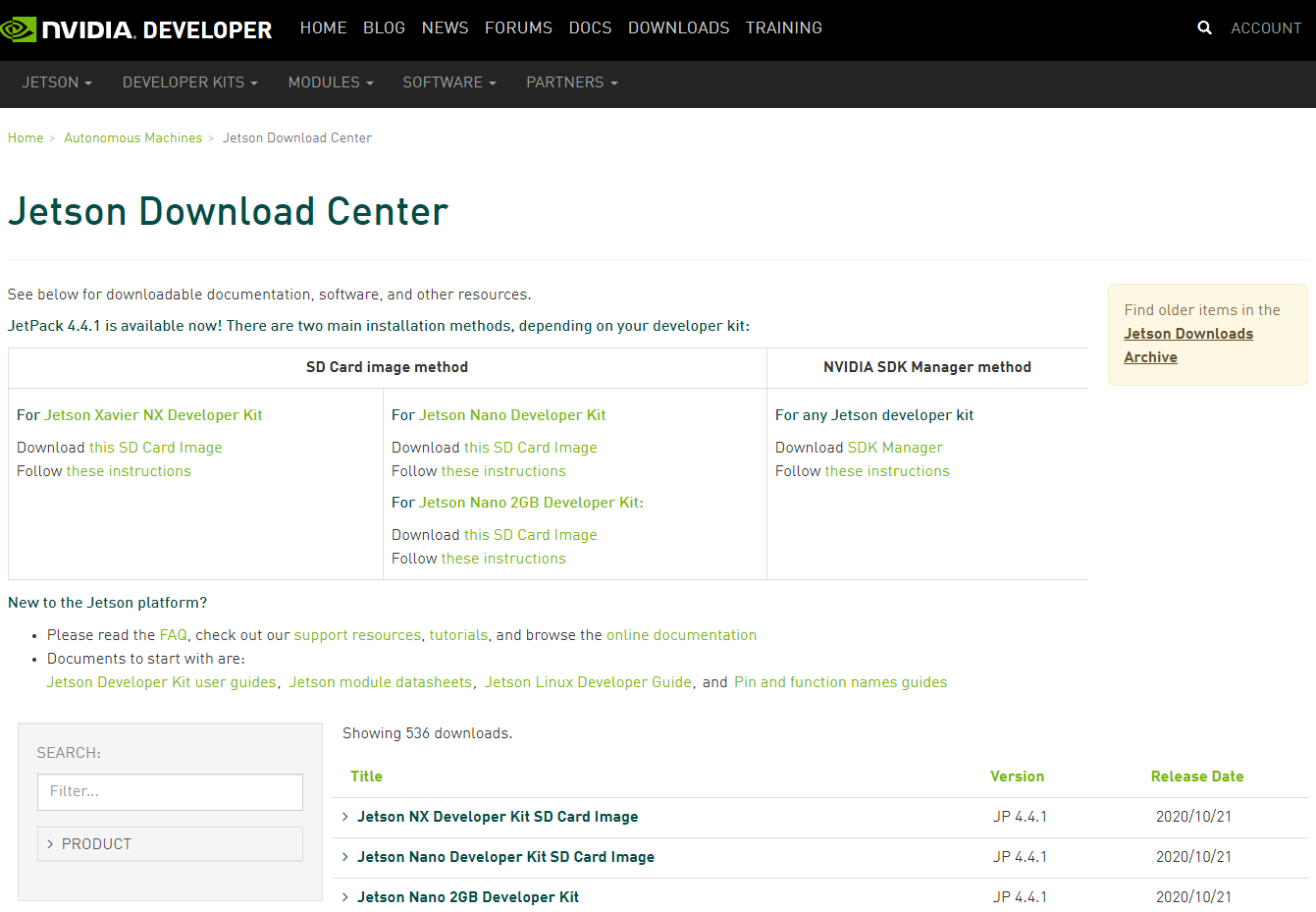The image size is (1316, 912).
Task: Click the 2020/10/21 date of Jetson NX row
Action: [1193, 817]
